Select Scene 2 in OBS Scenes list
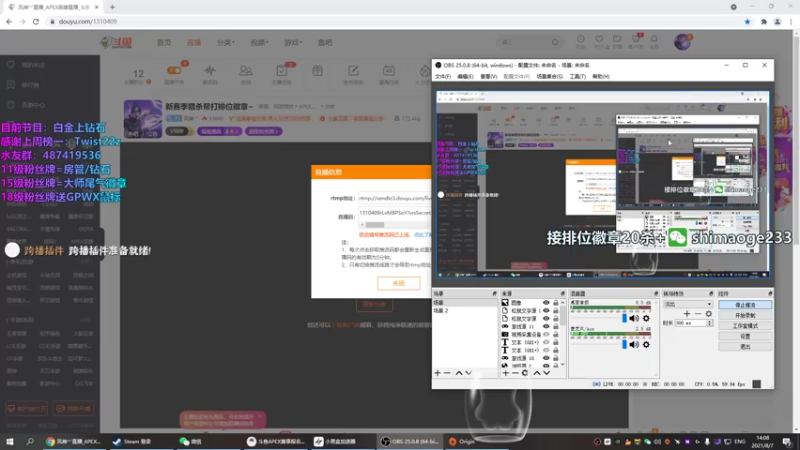 coord(465,310)
